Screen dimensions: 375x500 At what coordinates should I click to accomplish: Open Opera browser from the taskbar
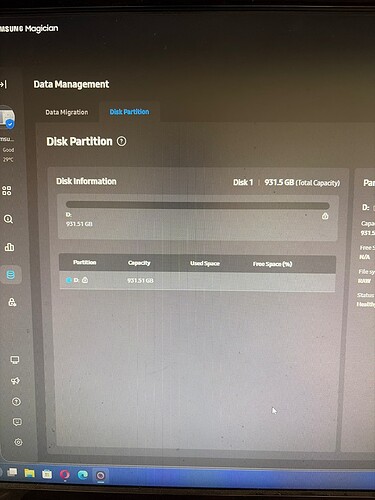(x=65, y=474)
